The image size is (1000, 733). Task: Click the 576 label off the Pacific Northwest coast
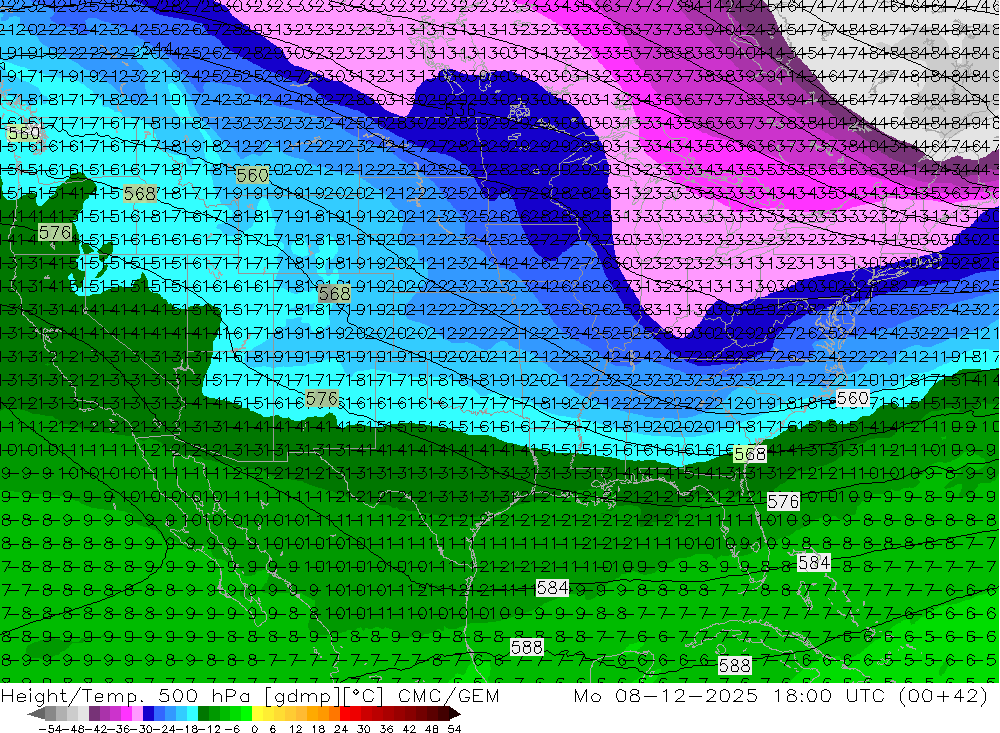[x=54, y=232]
